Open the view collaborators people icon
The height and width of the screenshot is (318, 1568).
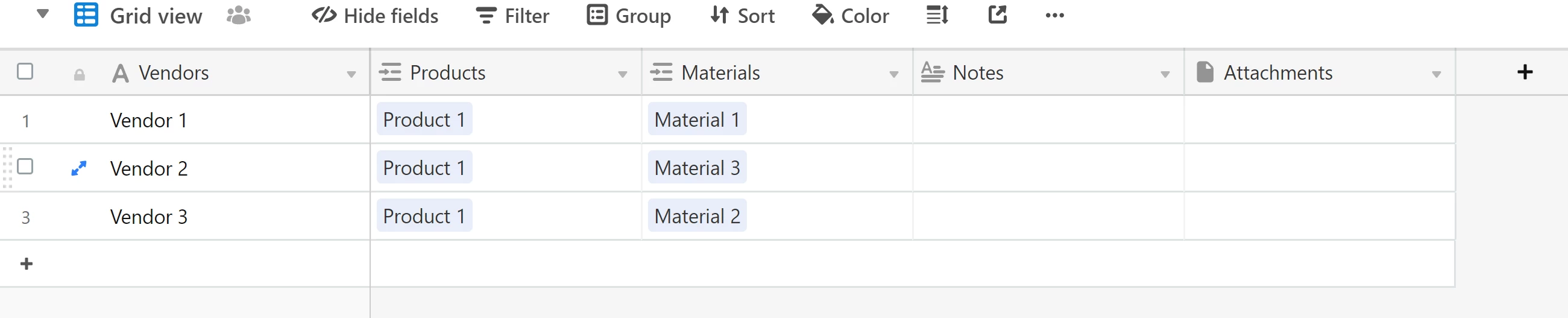(239, 15)
